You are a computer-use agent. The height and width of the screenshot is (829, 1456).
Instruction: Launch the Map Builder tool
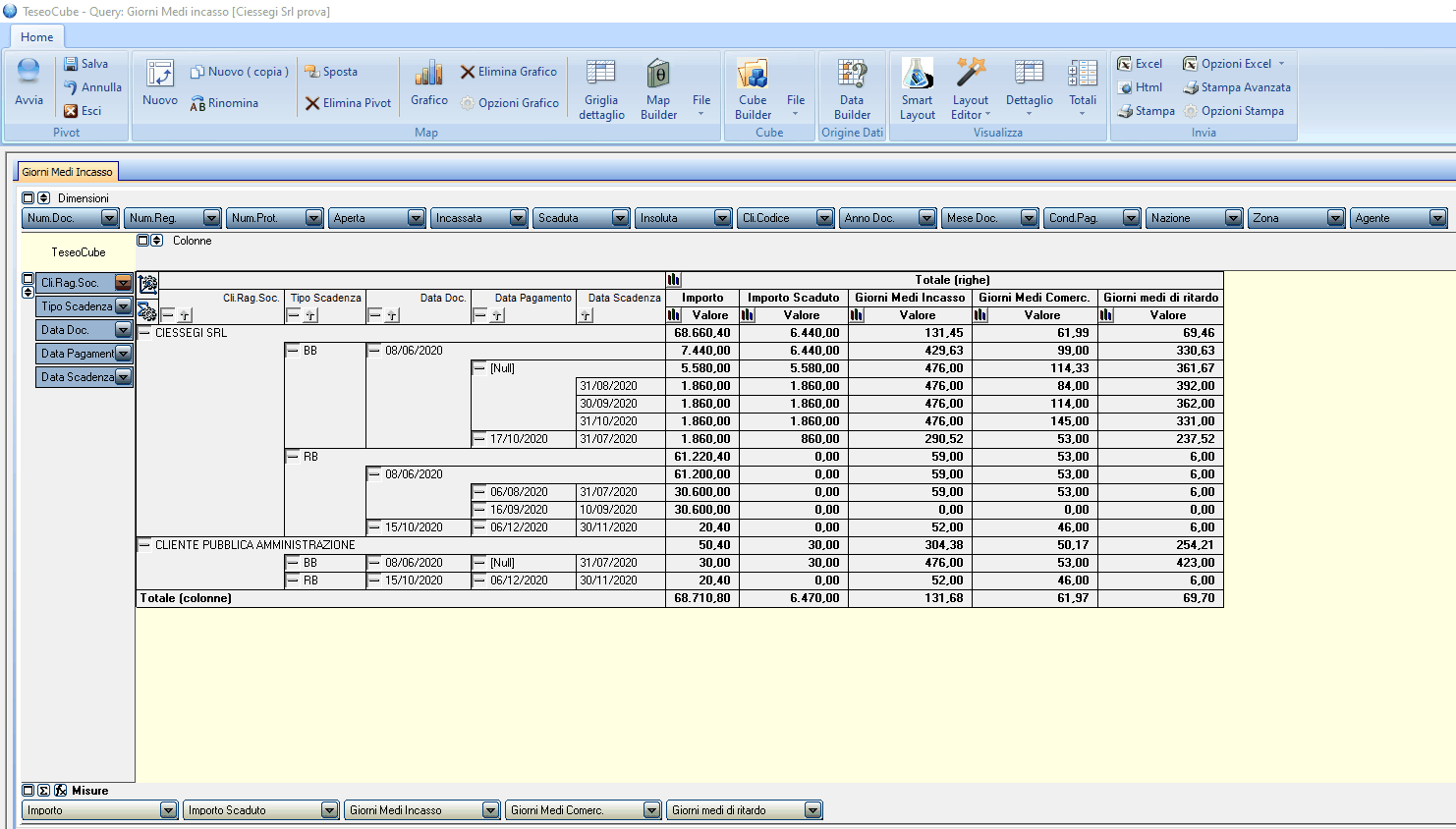tap(658, 89)
